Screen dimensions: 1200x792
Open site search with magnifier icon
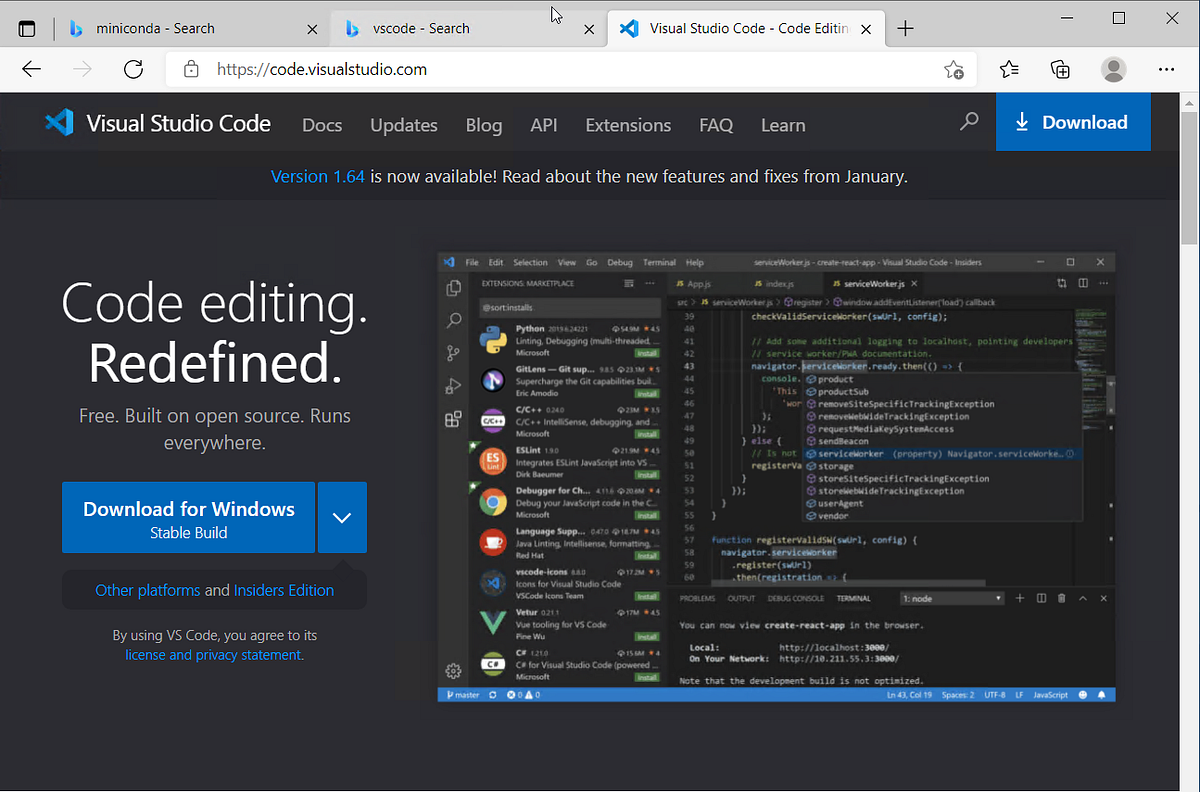pos(969,122)
